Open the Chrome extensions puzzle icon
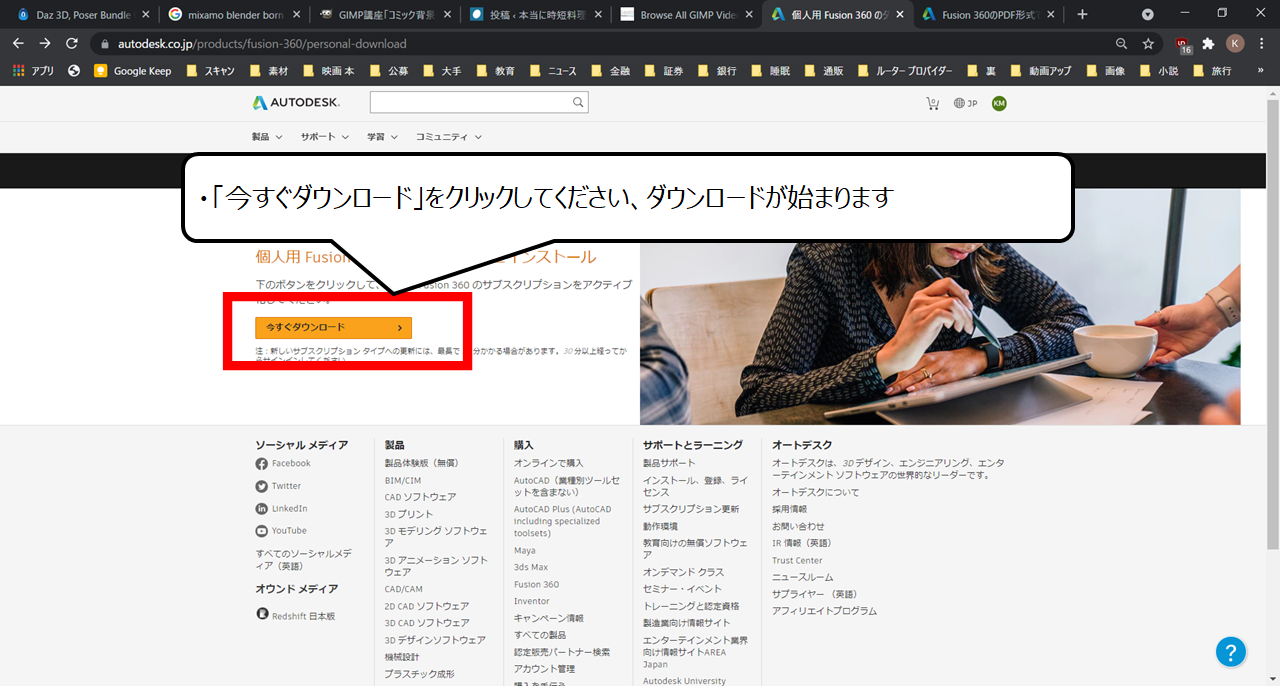This screenshot has width=1280, height=686. [1208, 44]
